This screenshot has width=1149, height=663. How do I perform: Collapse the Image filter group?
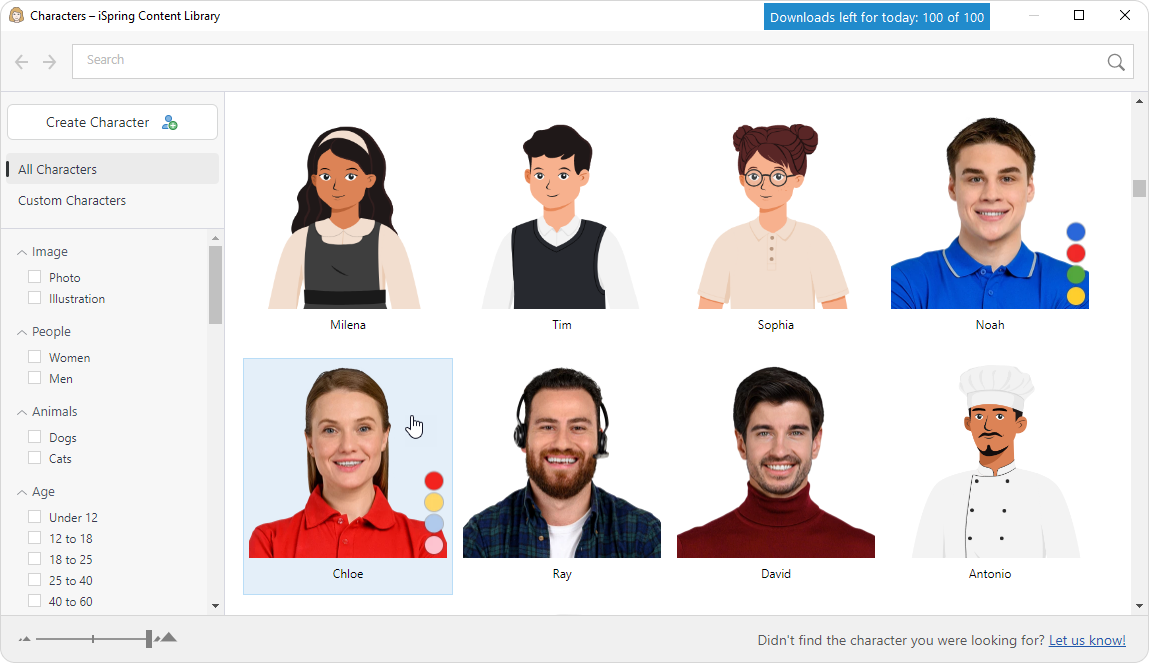[x=22, y=253]
